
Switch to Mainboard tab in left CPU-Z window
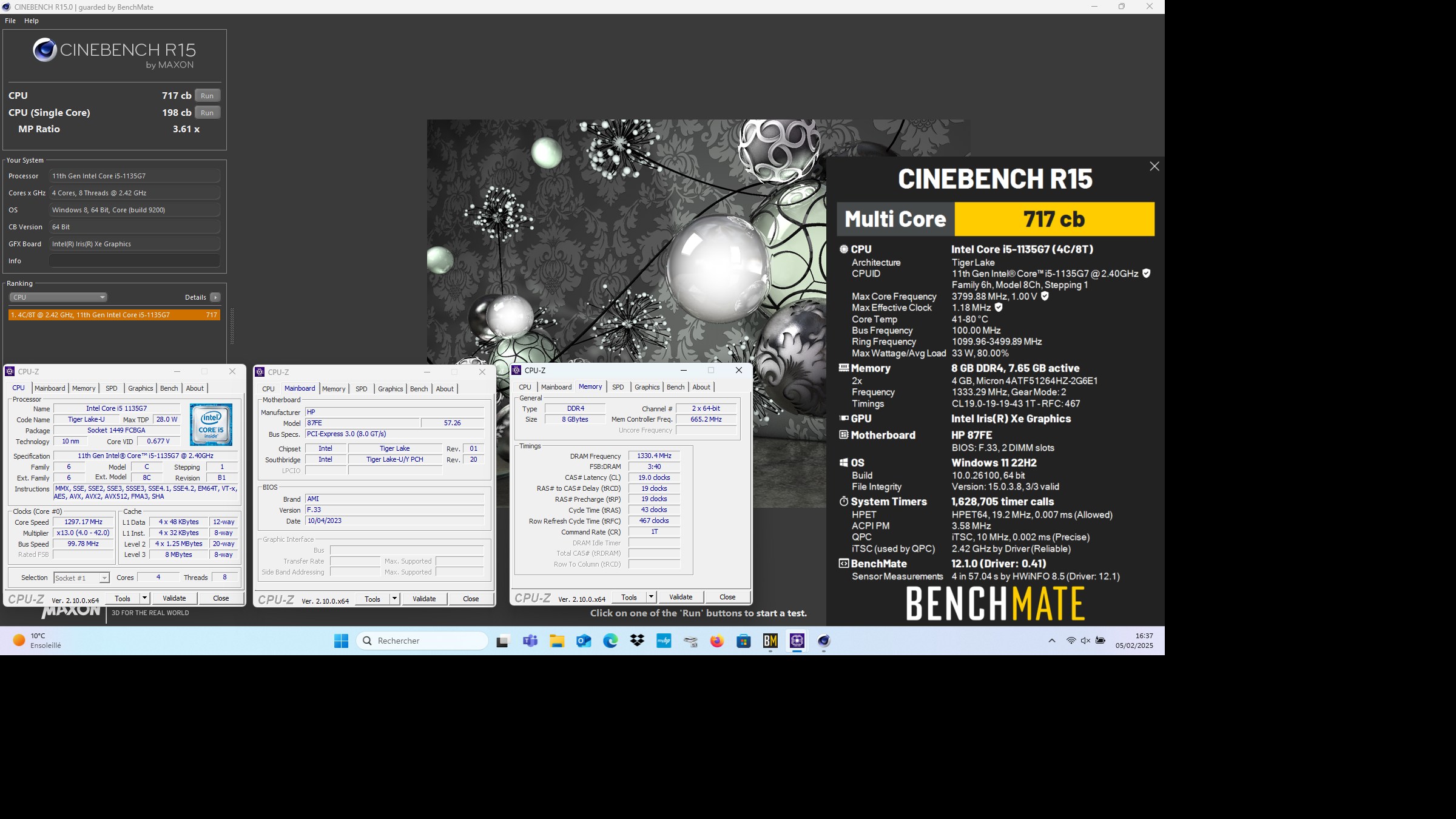50,388
